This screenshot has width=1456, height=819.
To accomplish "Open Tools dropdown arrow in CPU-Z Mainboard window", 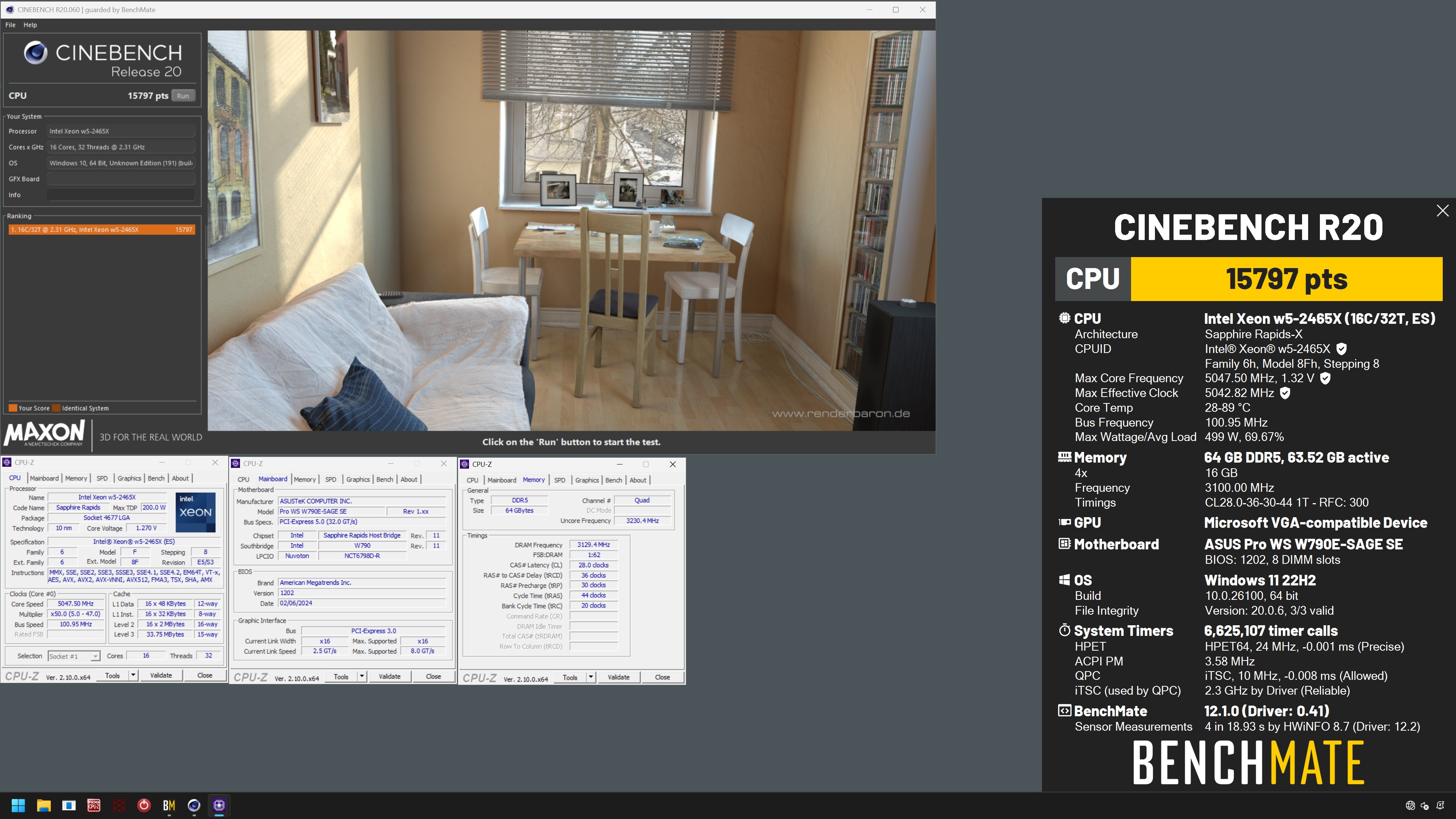I will coord(362,676).
